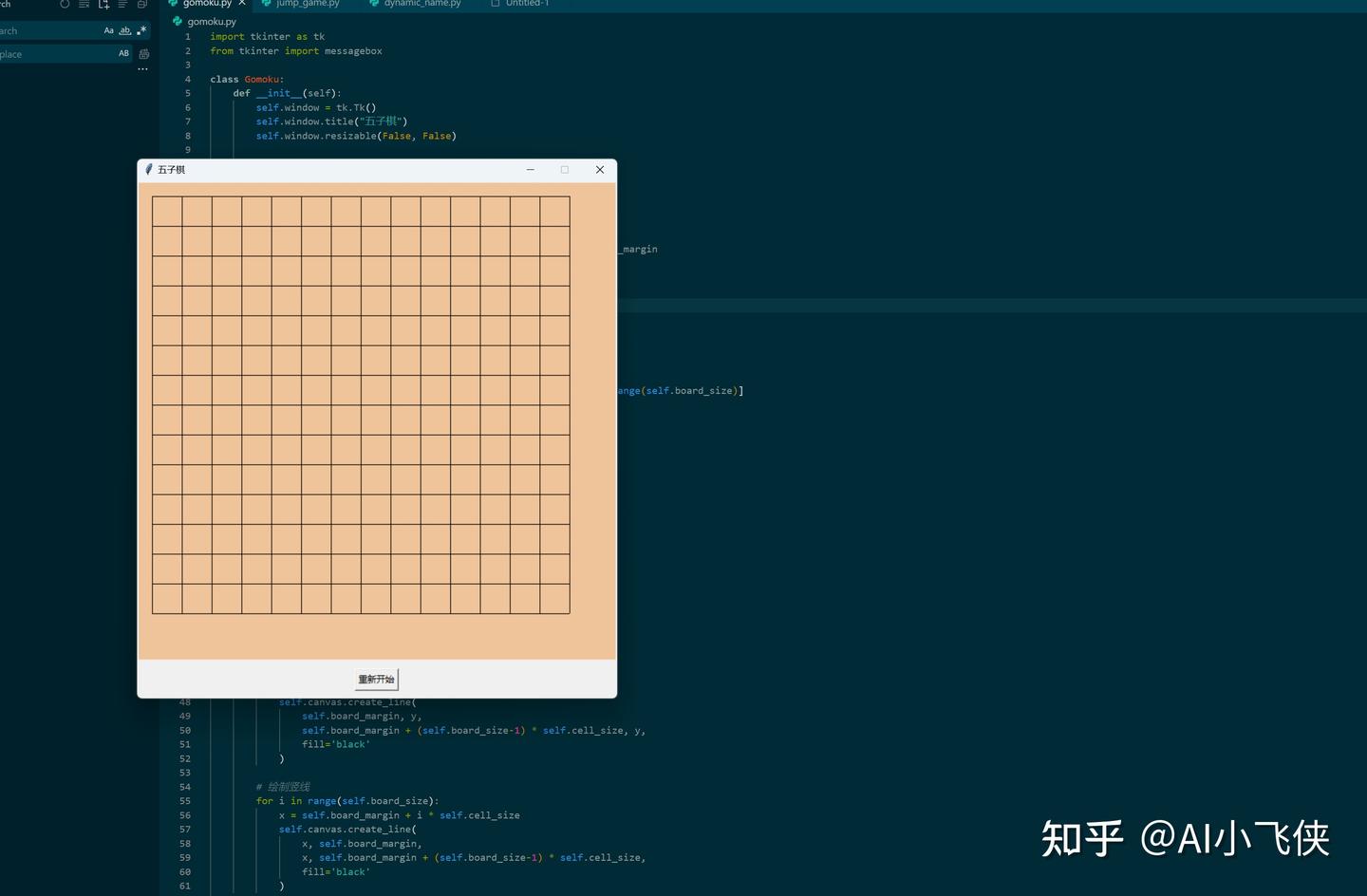Toggle Preserve Case (AB) in replace box

(x=123, y=54)
